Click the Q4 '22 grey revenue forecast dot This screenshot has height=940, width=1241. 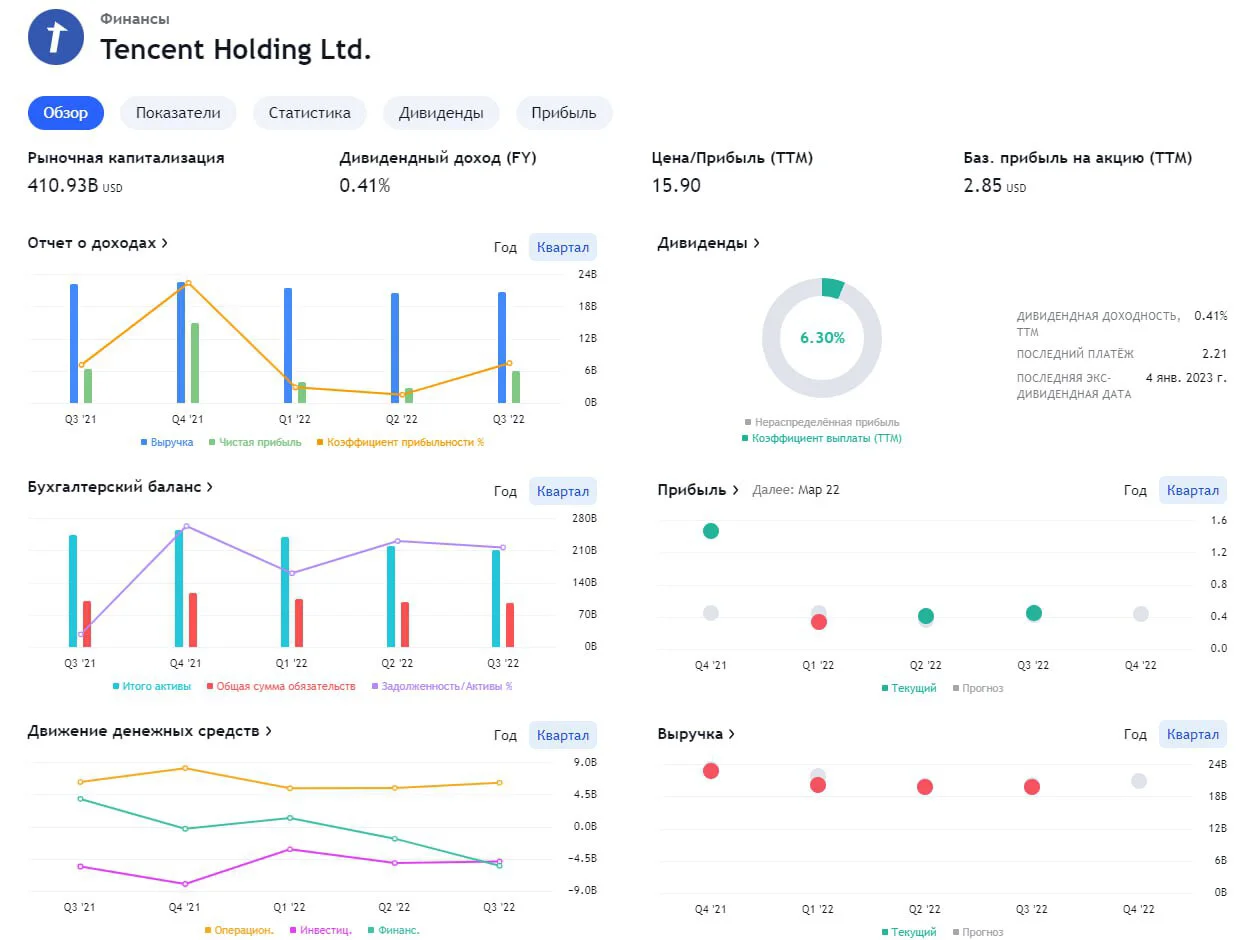(1139, 781)
